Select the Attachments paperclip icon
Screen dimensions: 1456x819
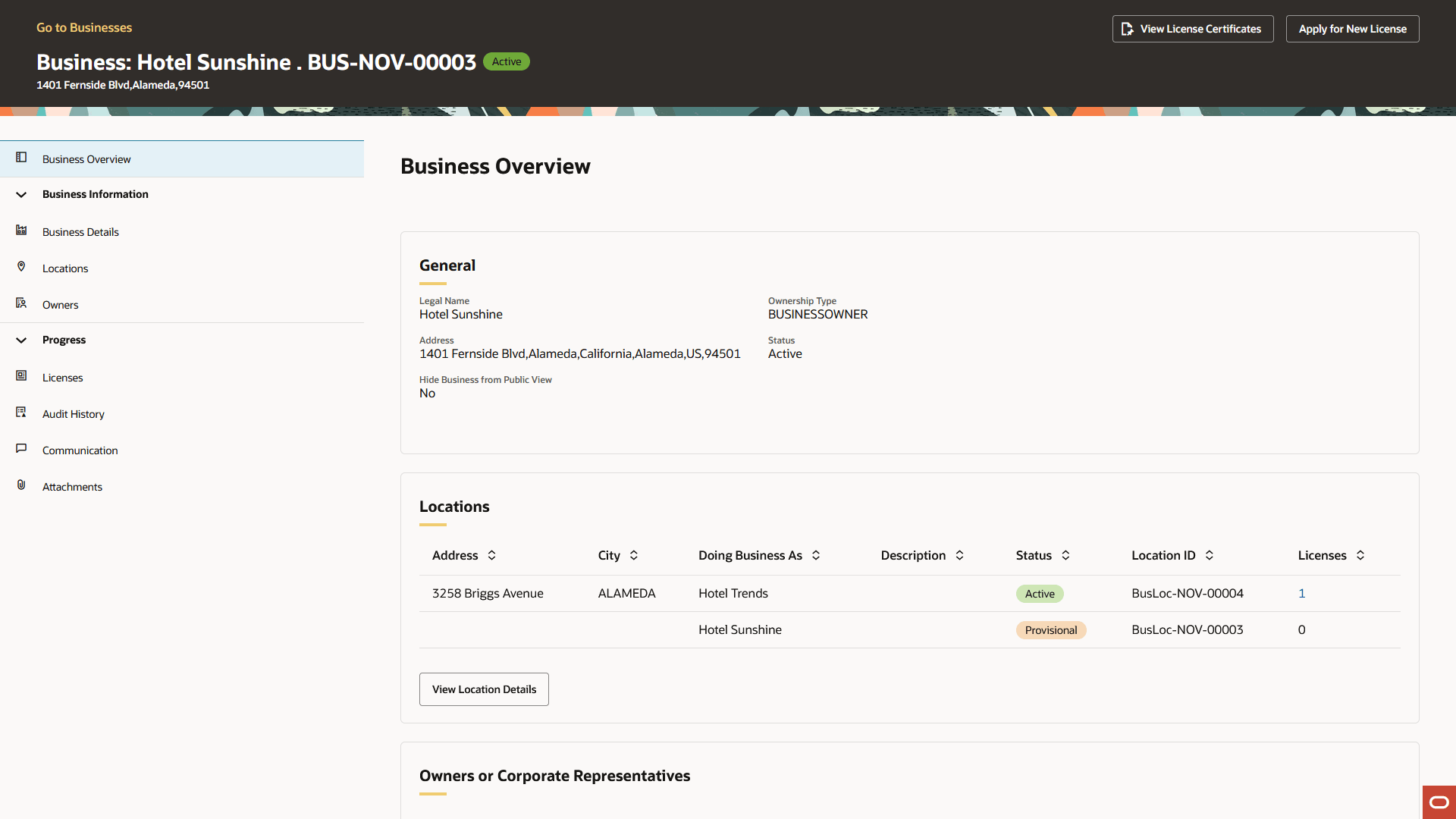[20, 485]
